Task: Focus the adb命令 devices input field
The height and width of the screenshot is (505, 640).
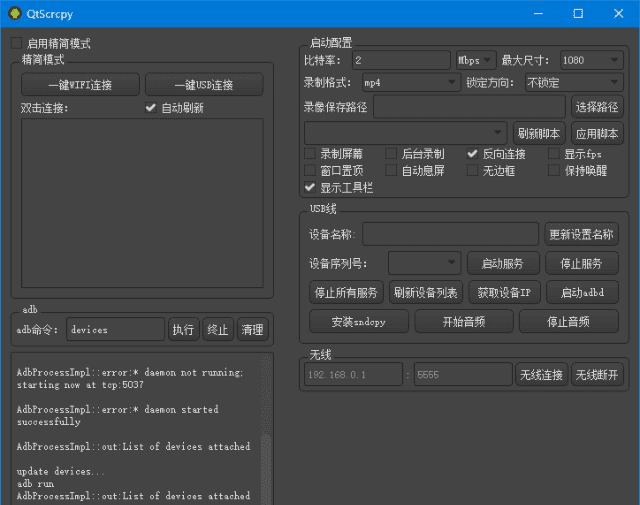Action: point(116,329)
